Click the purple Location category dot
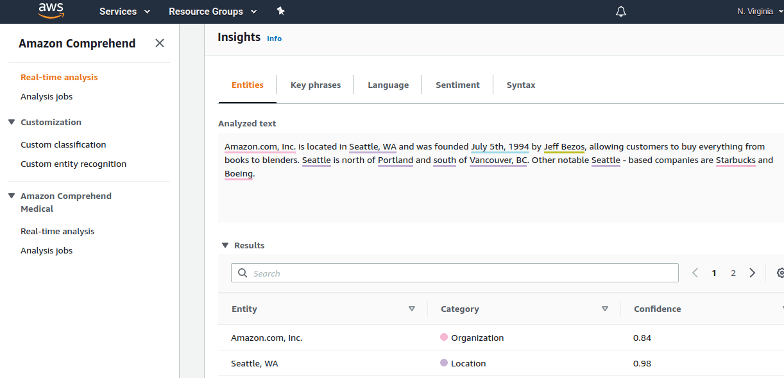The image size is (784, 378). (x=444, y=363)
